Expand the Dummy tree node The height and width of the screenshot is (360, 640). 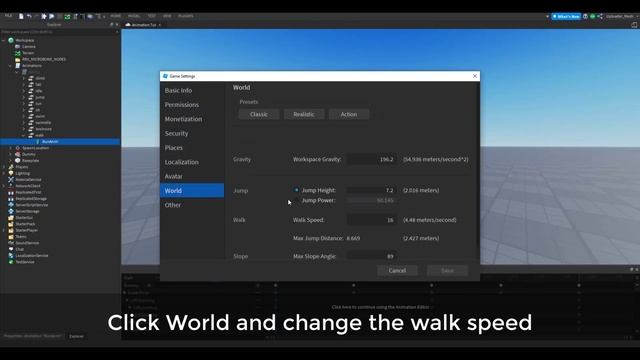click(x=11, y=154)
